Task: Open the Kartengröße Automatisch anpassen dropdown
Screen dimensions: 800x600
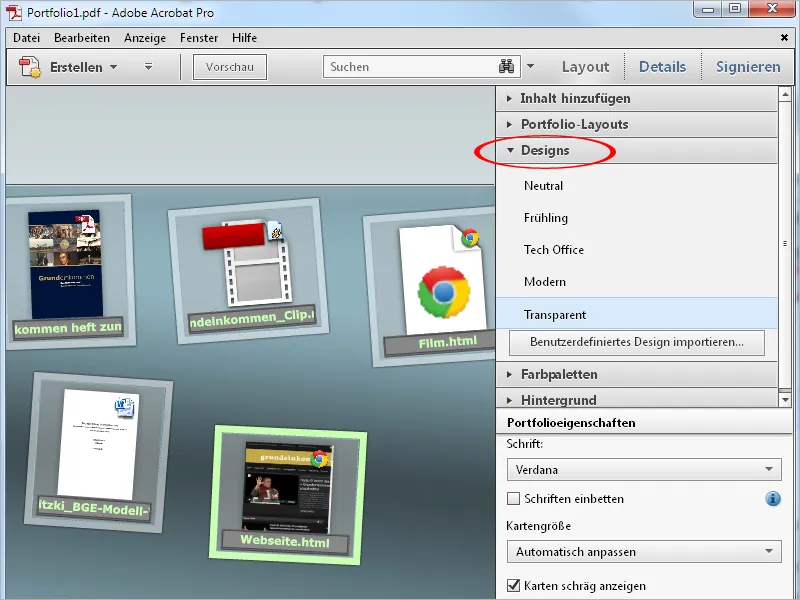Action: [644, 552]
